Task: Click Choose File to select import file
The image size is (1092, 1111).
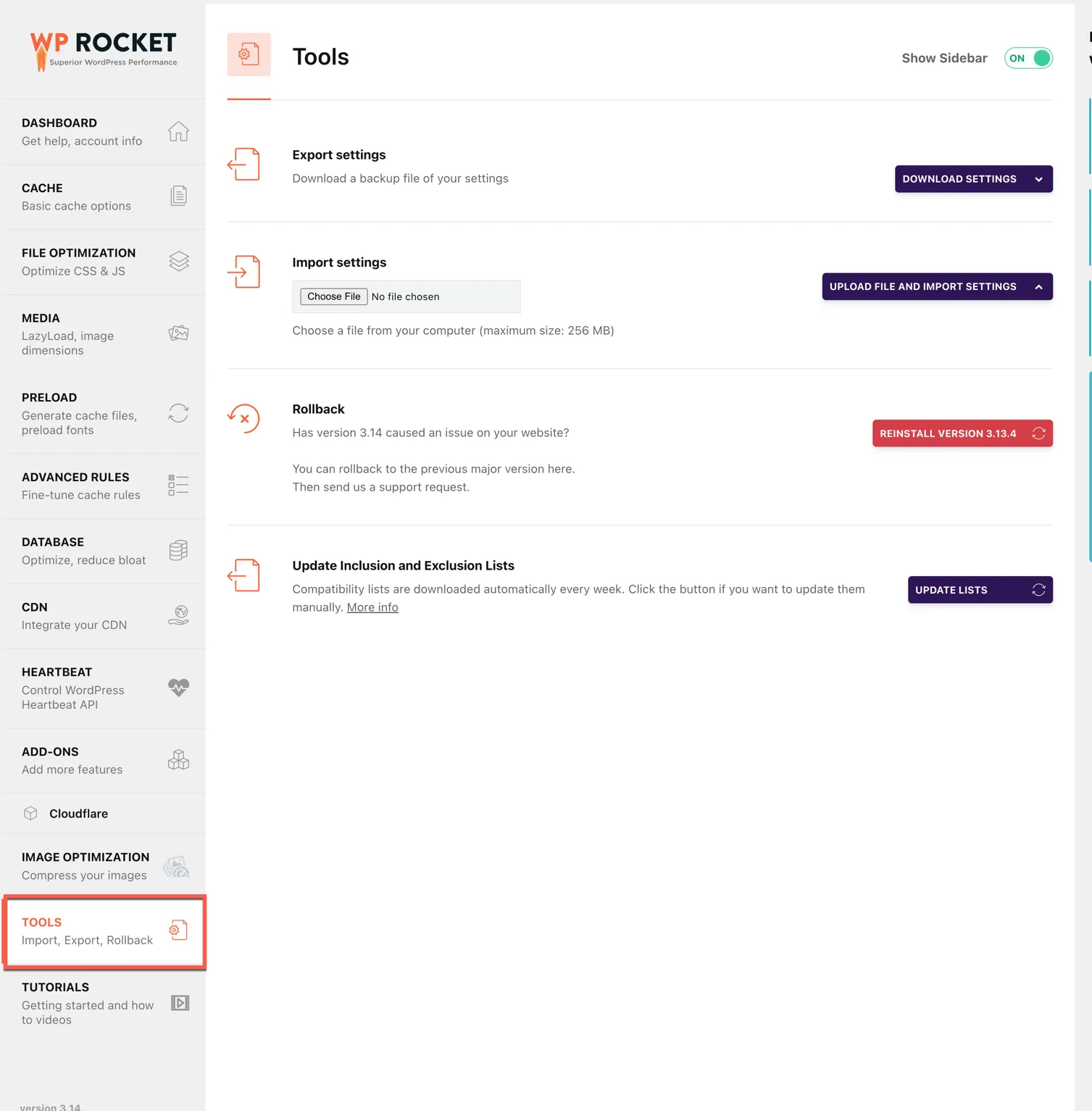Action: click(333, 296)
